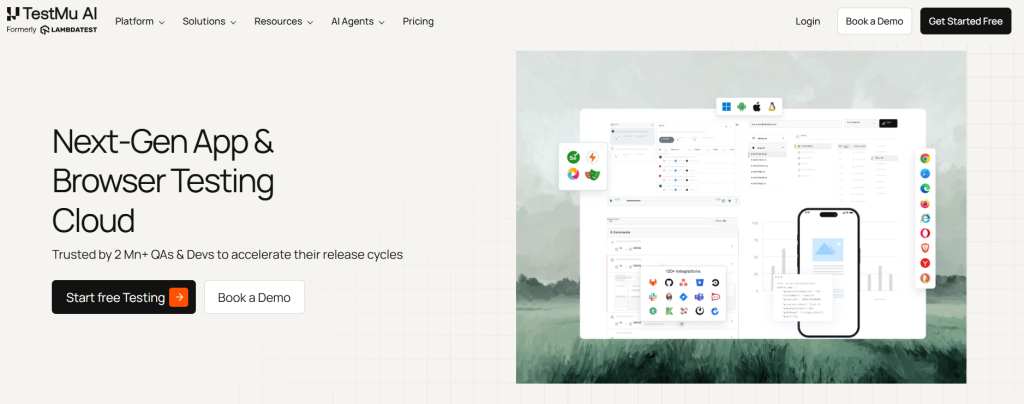Click the DuckDuckGo browser icon
The width and height of the screenshot is (1024, 404).
point(925,278)
